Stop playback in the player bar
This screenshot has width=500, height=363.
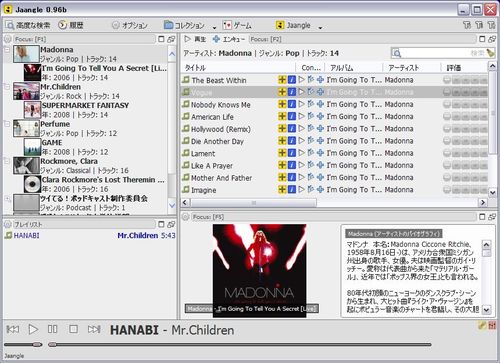73,329
